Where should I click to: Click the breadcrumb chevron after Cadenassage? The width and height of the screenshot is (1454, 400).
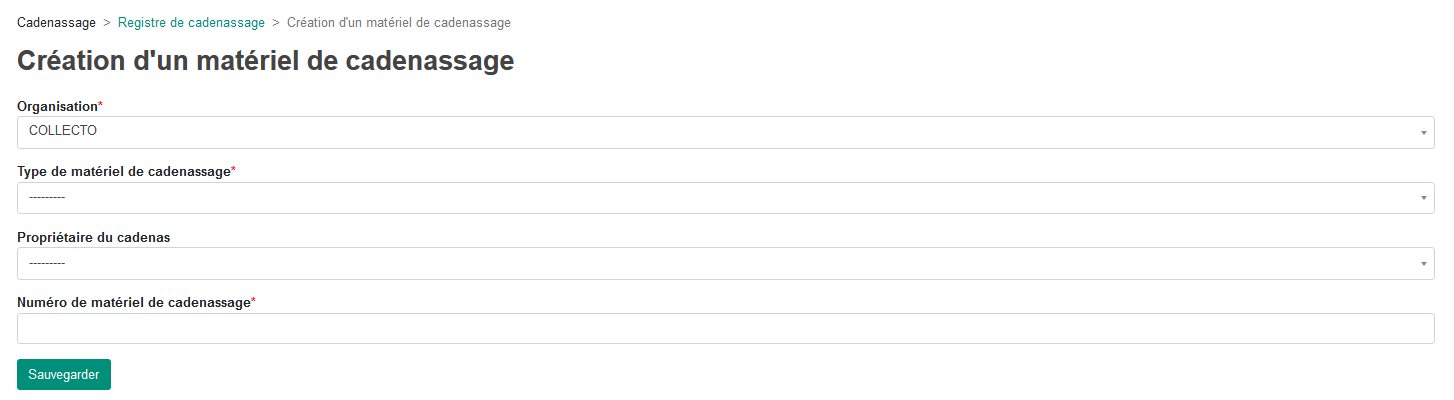click(107, 22)
